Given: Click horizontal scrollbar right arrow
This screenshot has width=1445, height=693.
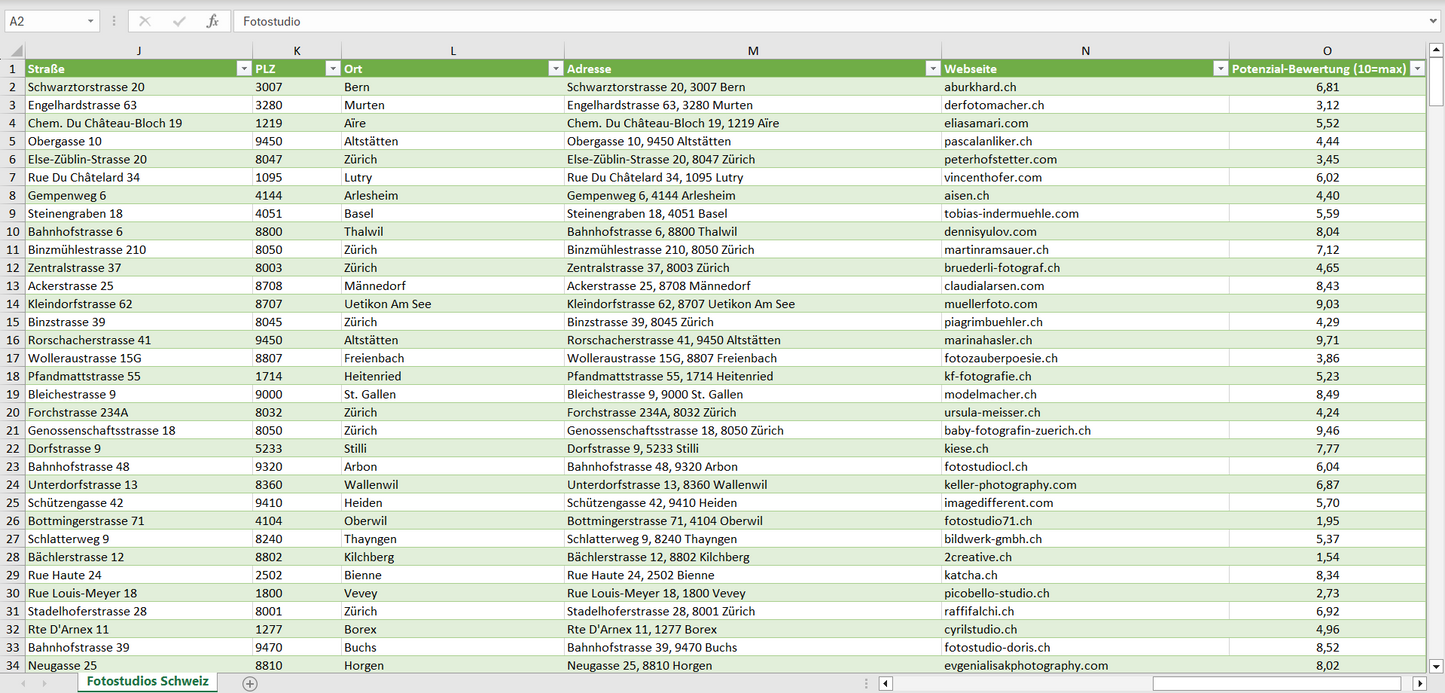Looking at the screenshot, I should pyautogui.click(x=1419, y=683).
